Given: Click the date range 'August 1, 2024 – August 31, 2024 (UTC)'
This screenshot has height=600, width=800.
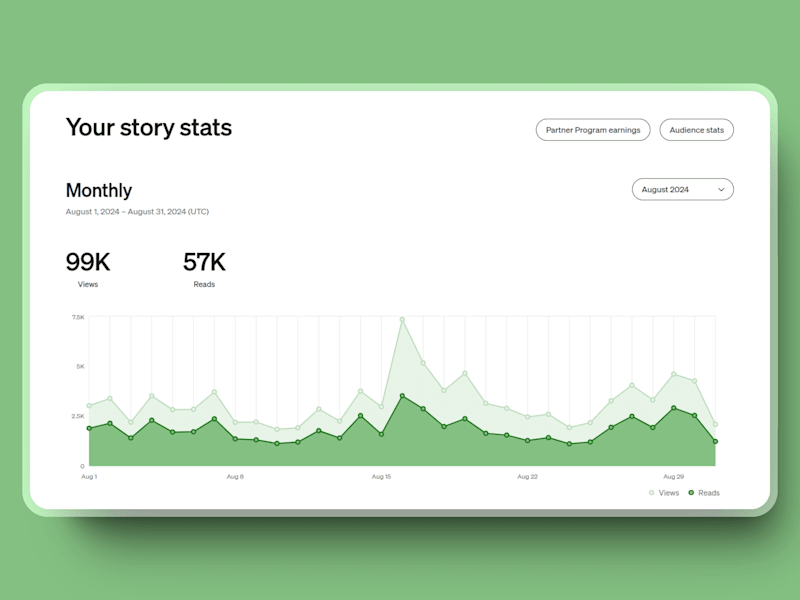Looking at the screenshot, I should (x=137, y=212).
